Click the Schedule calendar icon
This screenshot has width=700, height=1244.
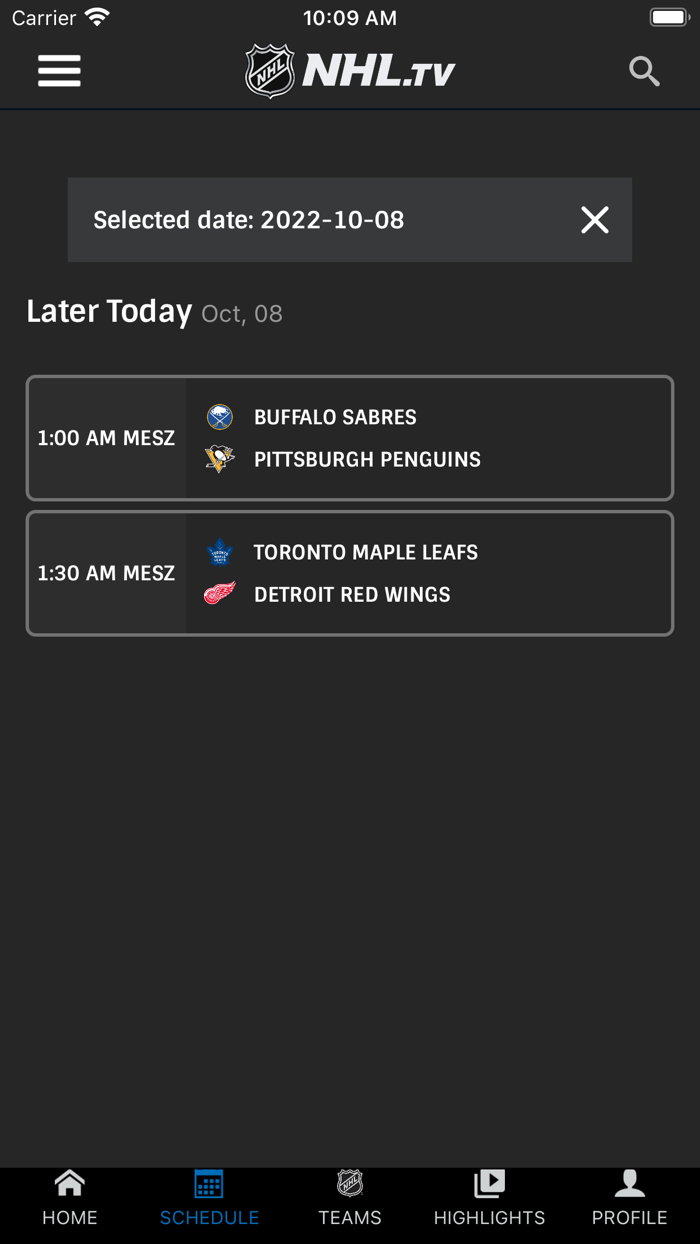[x=209, y=1183]
